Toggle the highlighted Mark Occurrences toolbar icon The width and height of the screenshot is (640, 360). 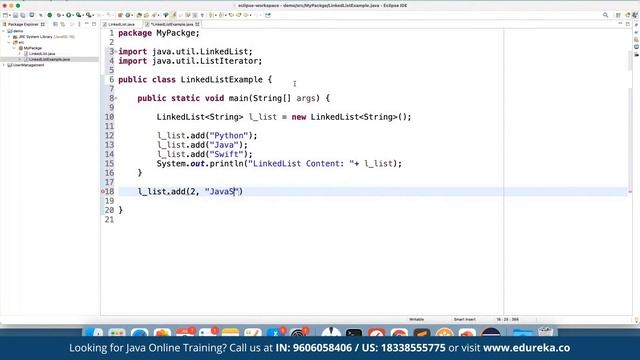174,15
